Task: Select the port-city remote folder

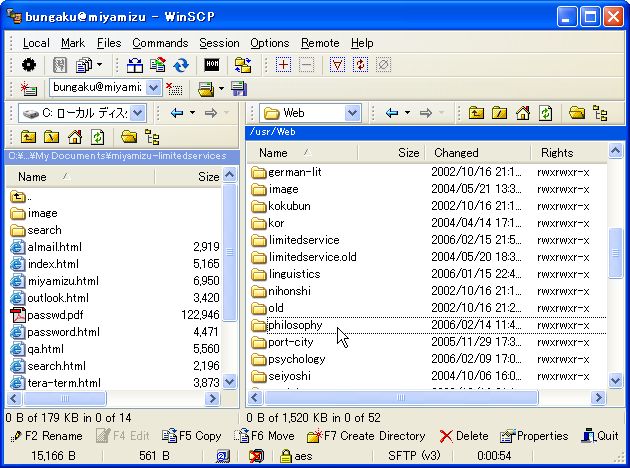Action: coord(282,342)
